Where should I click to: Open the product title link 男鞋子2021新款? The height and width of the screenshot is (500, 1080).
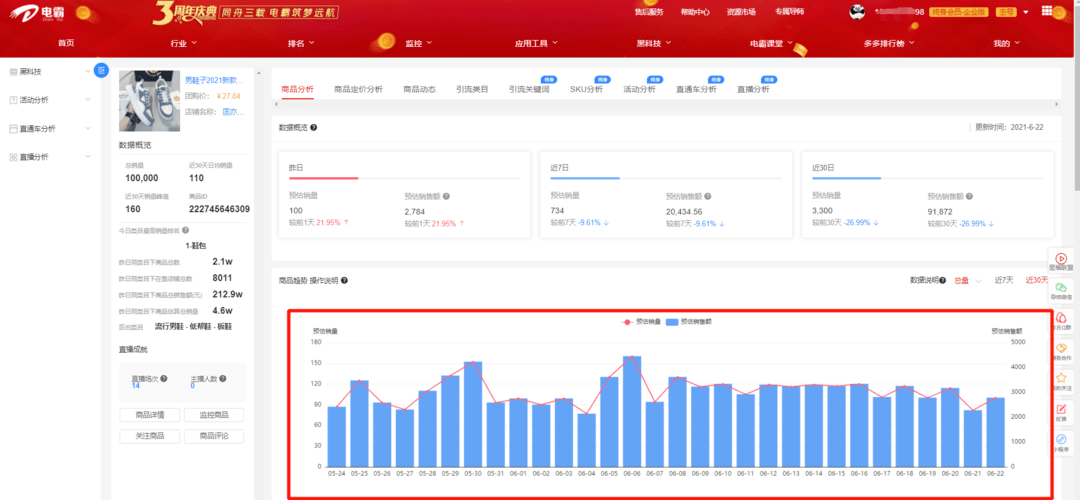(x=214, y=80)
